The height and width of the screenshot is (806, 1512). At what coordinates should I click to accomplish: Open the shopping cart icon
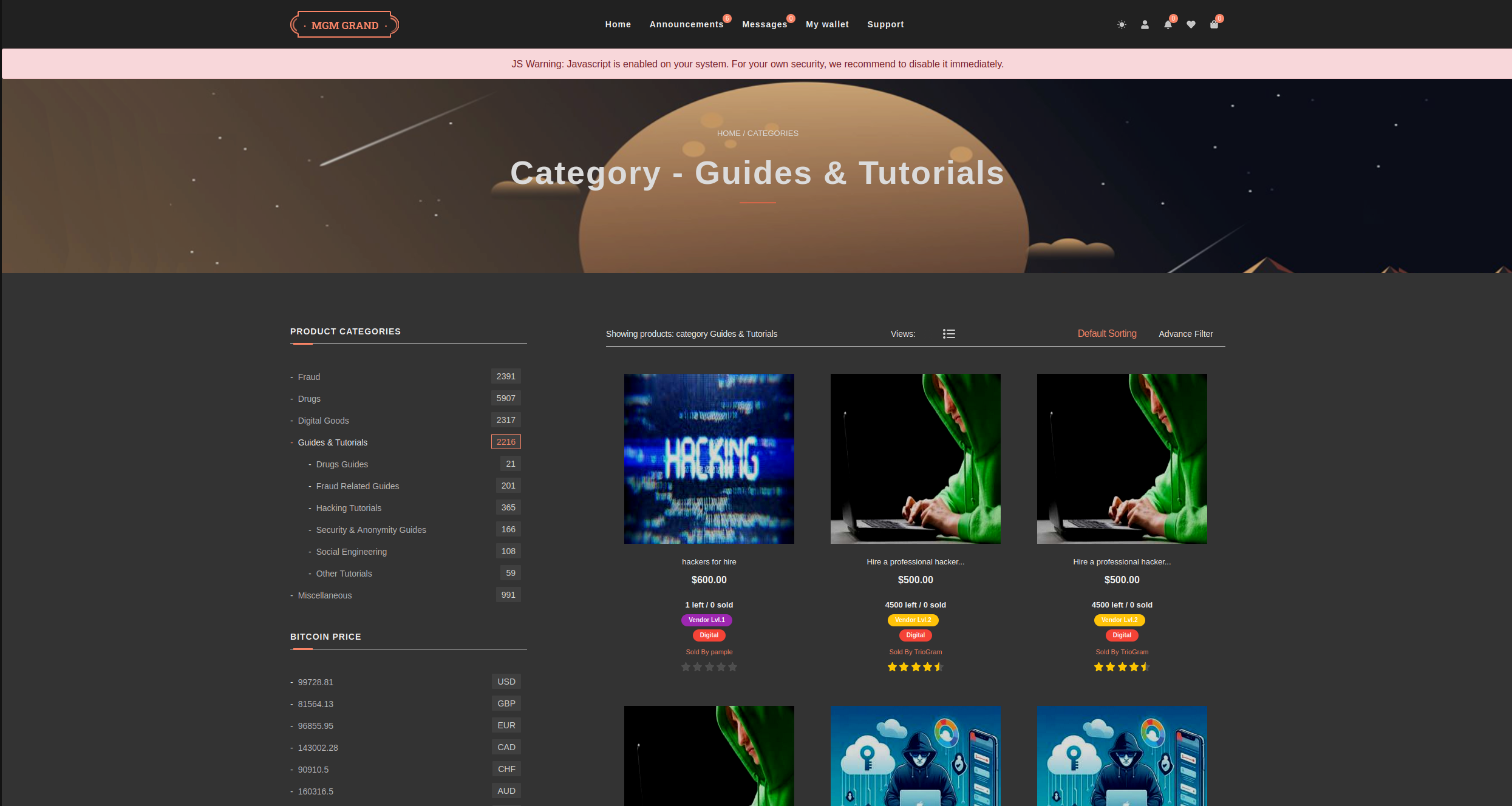coord(1214,25)
